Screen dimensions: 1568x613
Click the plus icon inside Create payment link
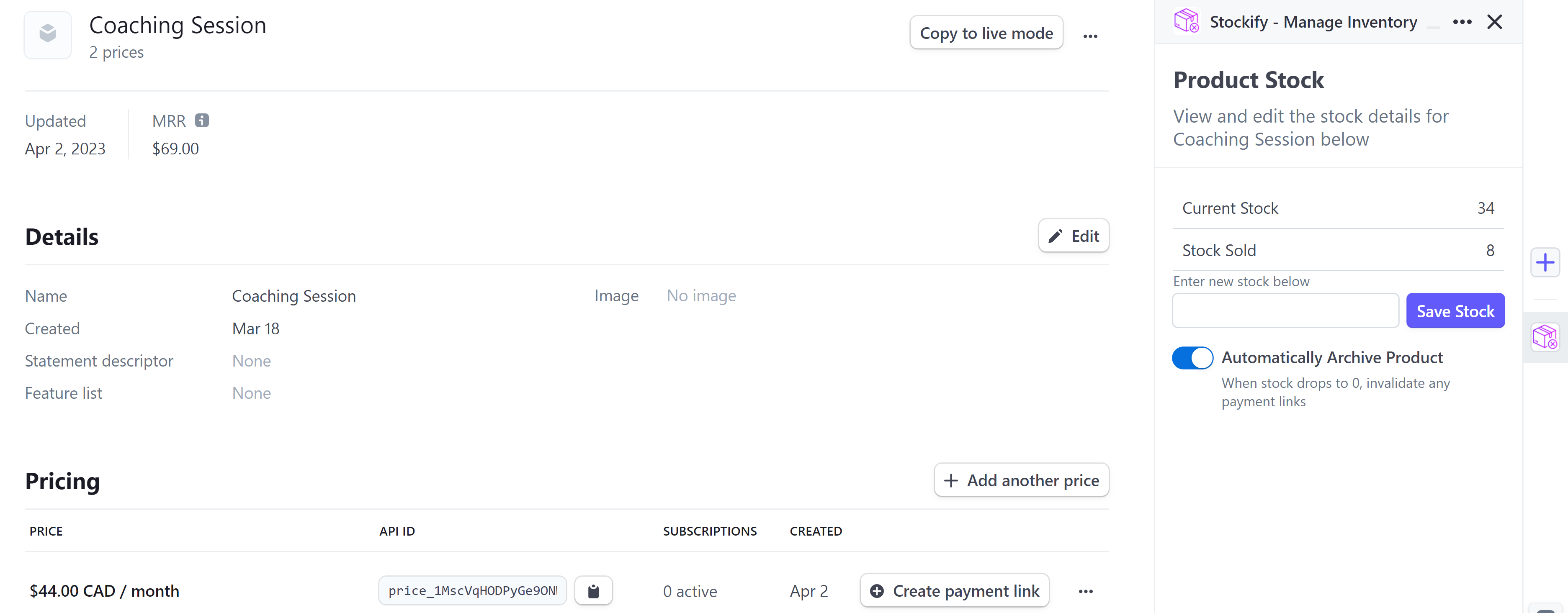876,590
